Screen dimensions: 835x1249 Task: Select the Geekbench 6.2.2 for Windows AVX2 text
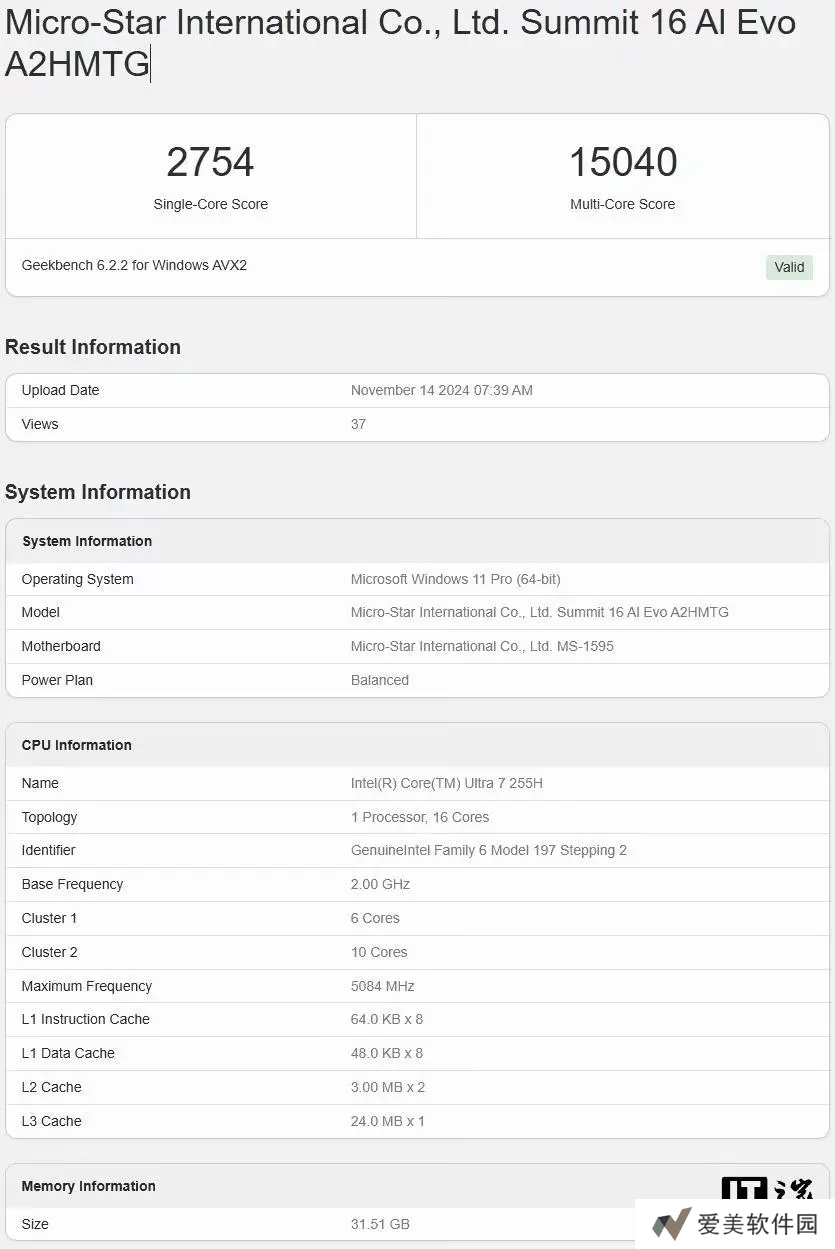pyautogui.click(x=134, y=265)
